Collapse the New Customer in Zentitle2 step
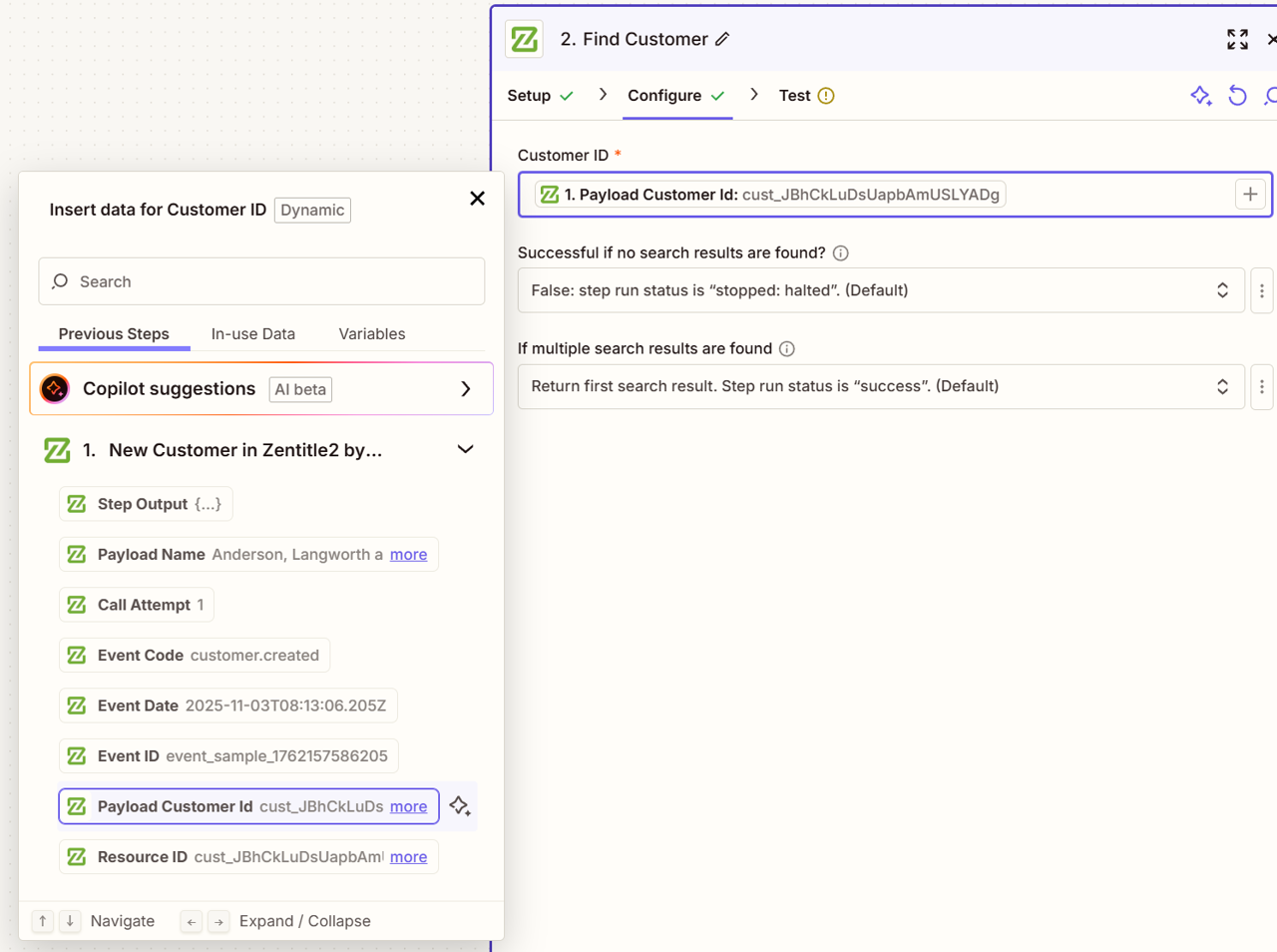This screenshot has height=952, width=1277. [465, 450]
